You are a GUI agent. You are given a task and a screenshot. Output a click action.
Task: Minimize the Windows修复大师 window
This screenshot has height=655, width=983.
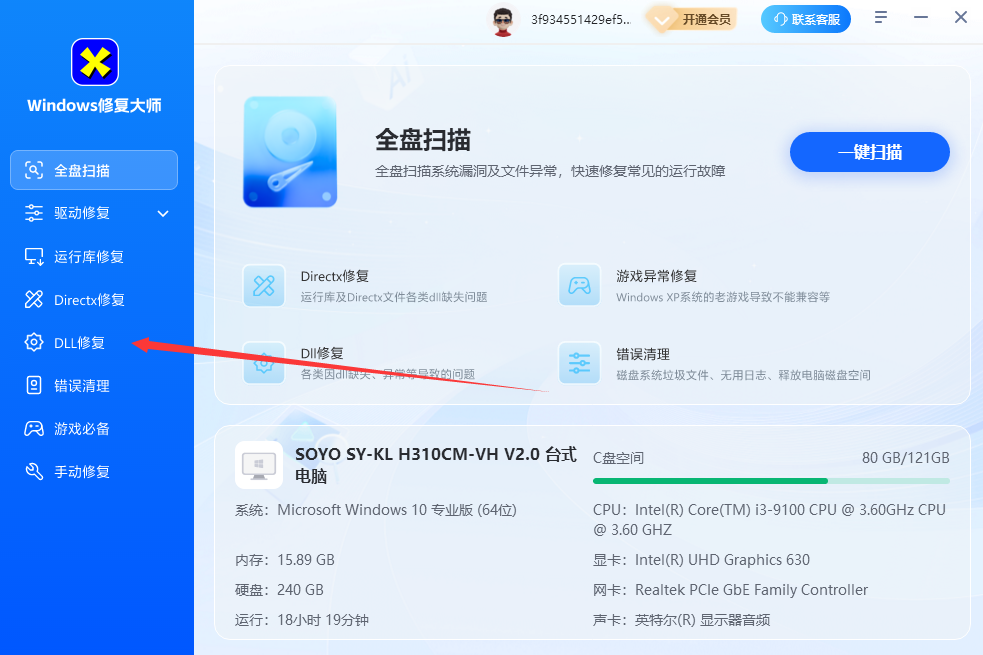click(x=921, y=18)
